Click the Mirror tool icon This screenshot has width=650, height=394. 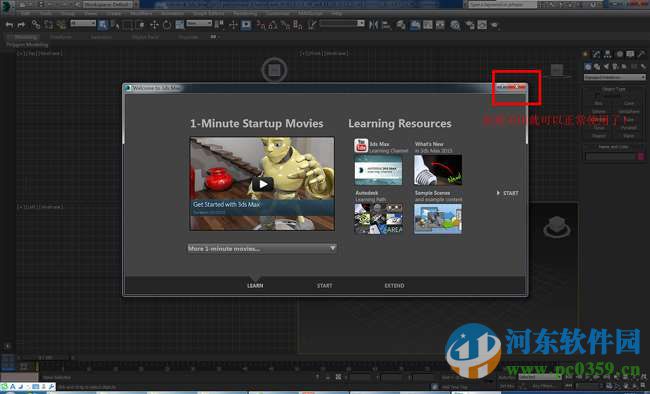pyautogui.click(x=374, y=25)
